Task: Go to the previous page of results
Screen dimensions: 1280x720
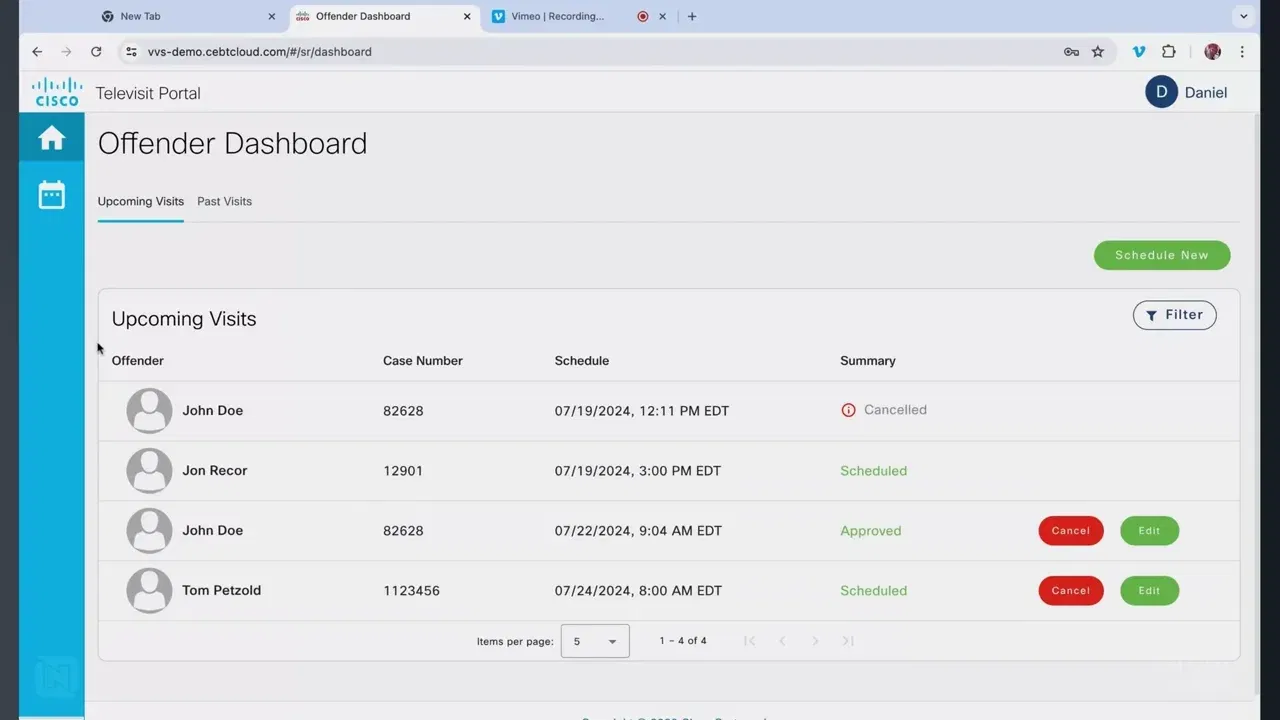Action: [782, 641]
